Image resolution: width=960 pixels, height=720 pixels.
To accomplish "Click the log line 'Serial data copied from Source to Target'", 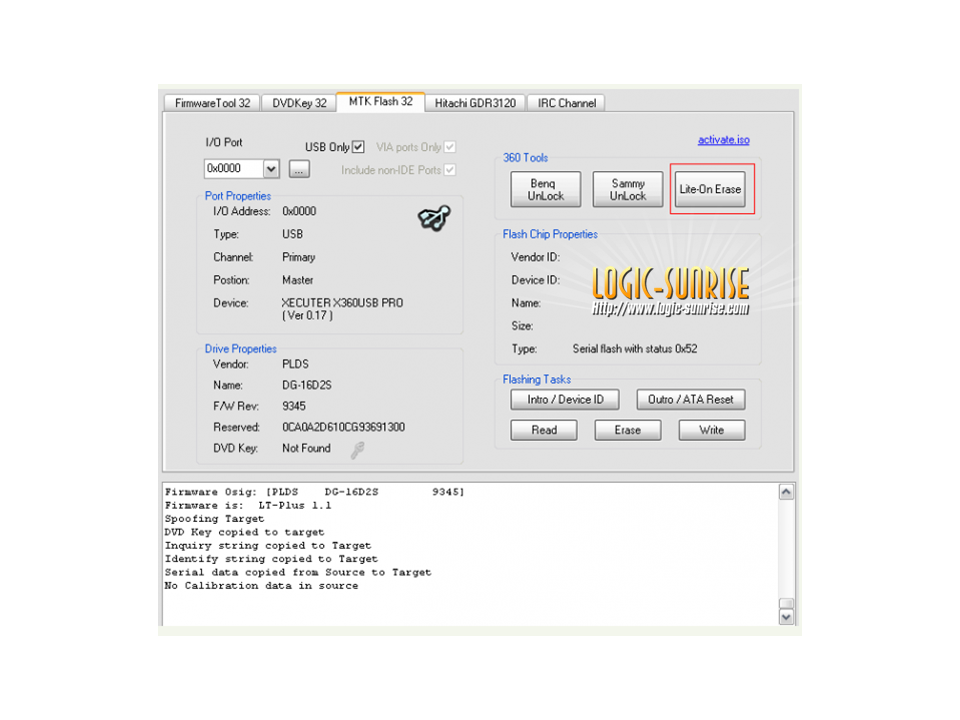I will [x=298, y=572].
